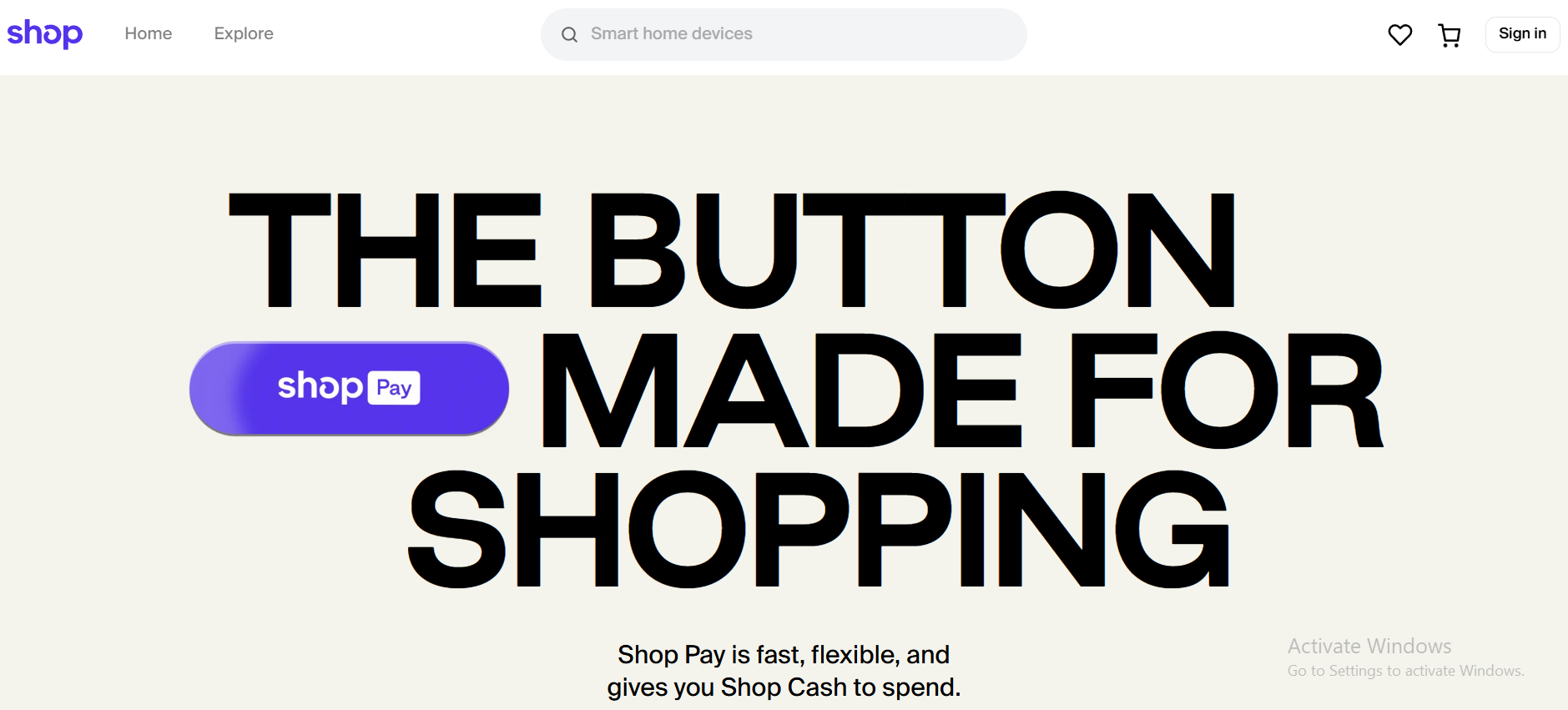
Task: Open the shopping cart icon
Action: pos(1450,35)
